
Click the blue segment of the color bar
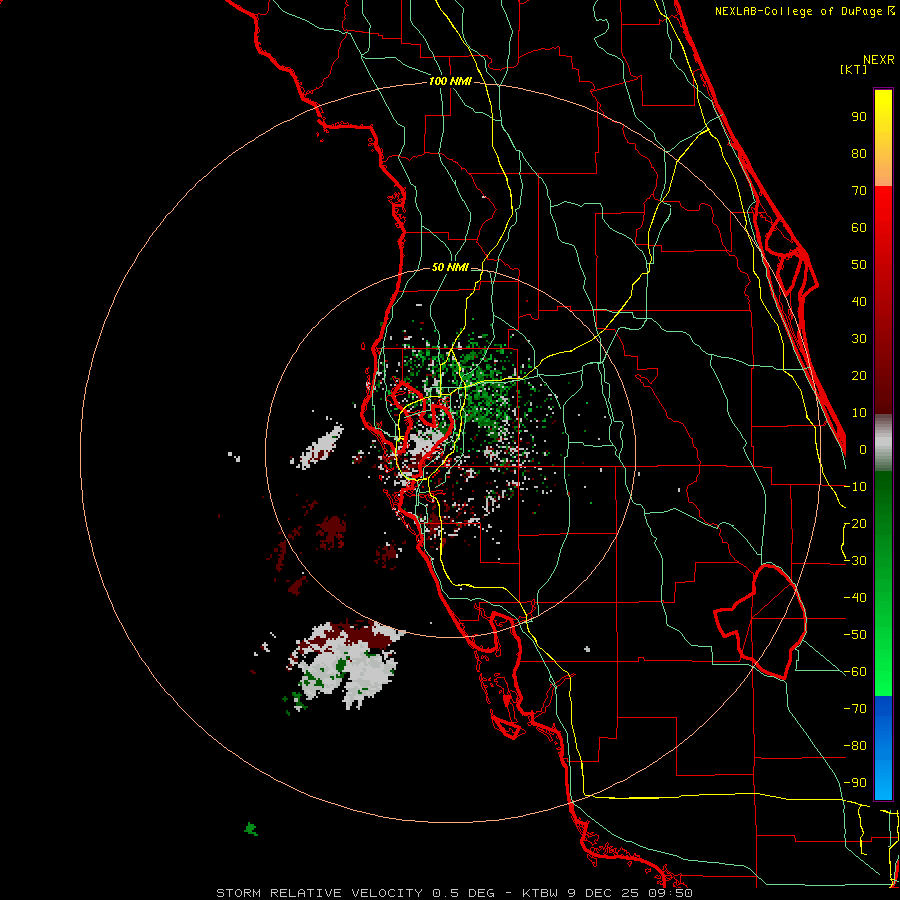click(x=883, y=748)
